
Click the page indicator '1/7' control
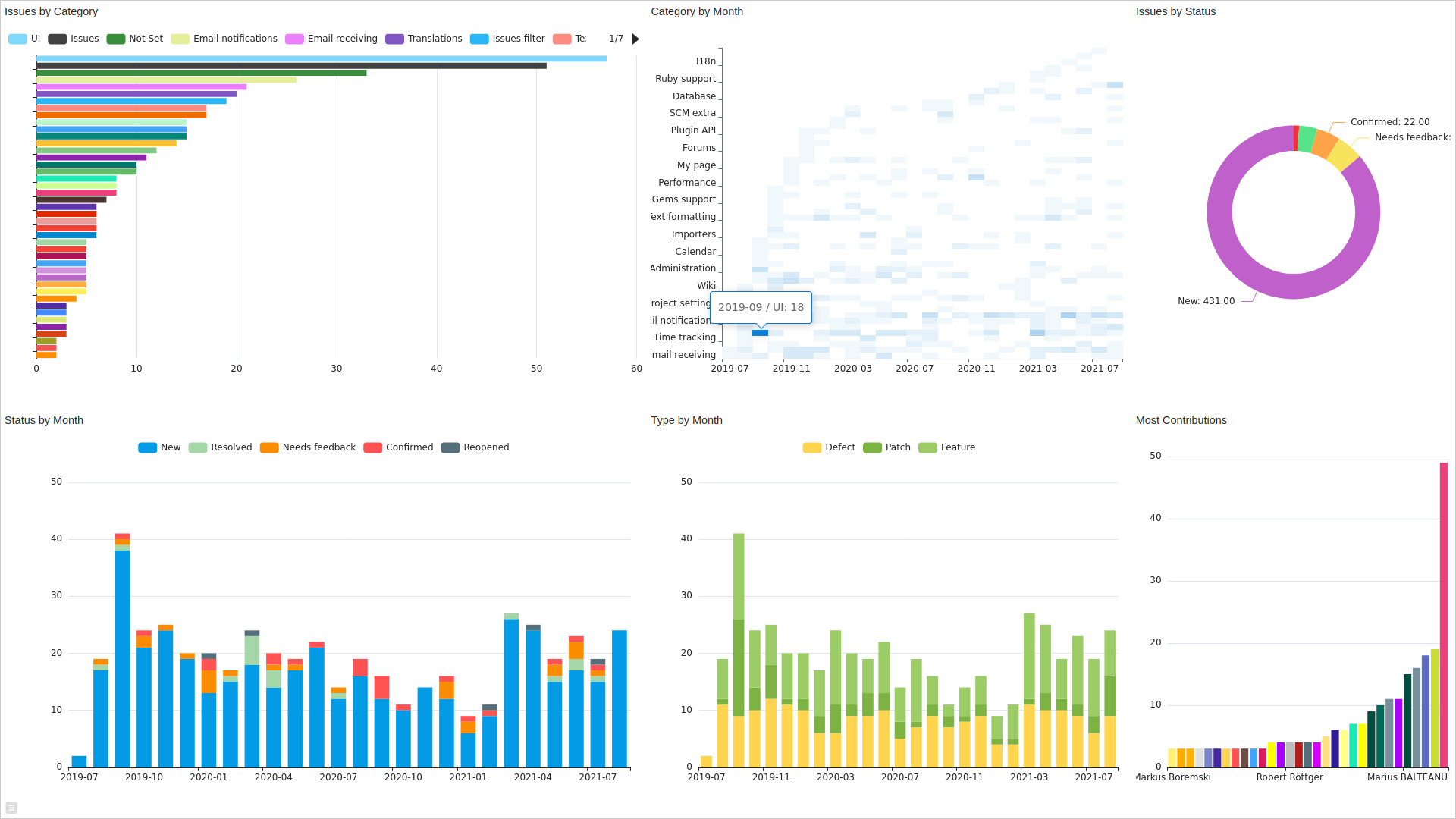pos(618,39)
